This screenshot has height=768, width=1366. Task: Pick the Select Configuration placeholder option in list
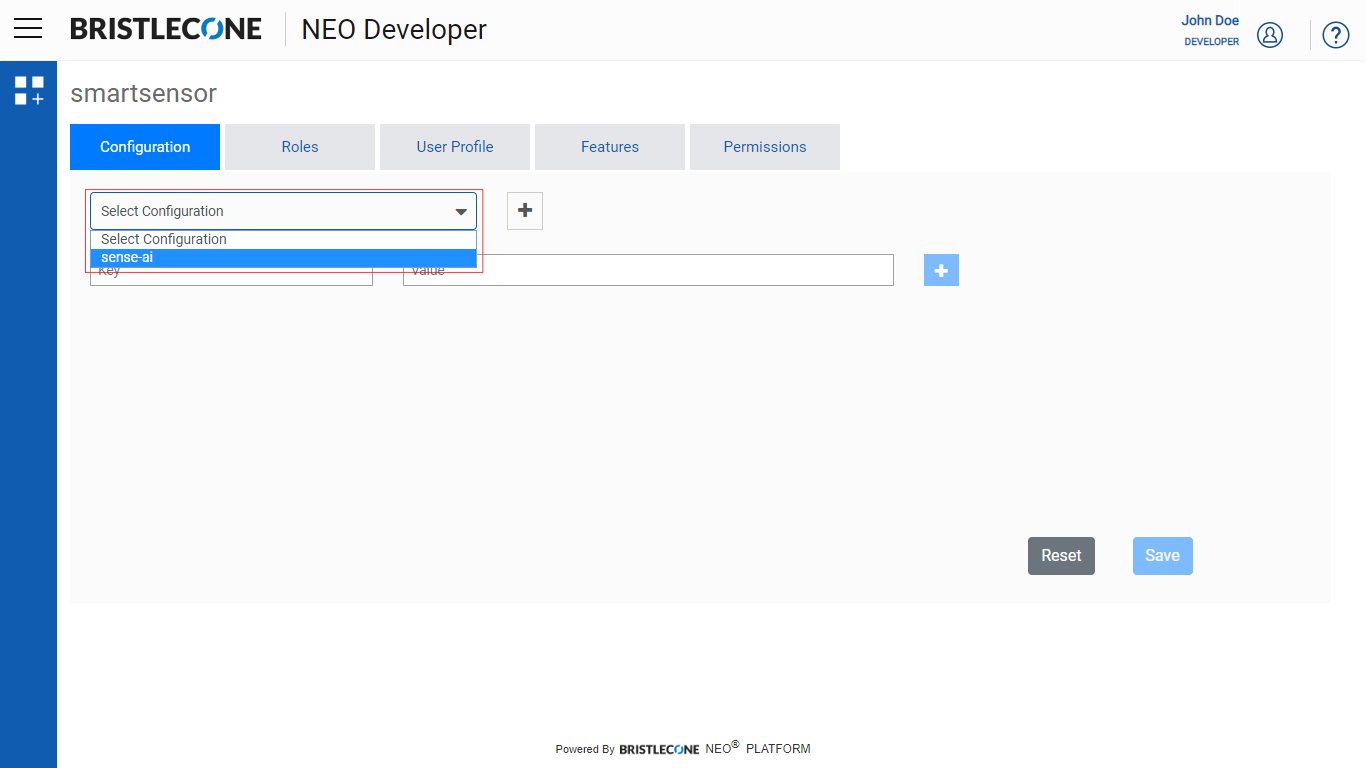(x=283, y=239)
